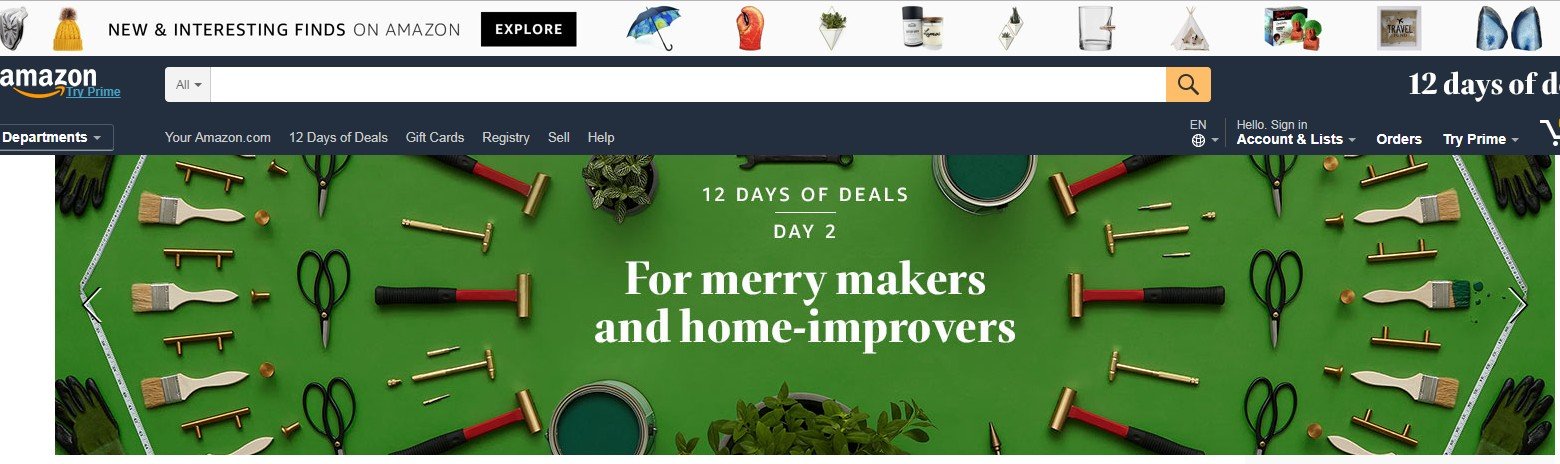Expand Account & Lists menu

coord(1296,139)
